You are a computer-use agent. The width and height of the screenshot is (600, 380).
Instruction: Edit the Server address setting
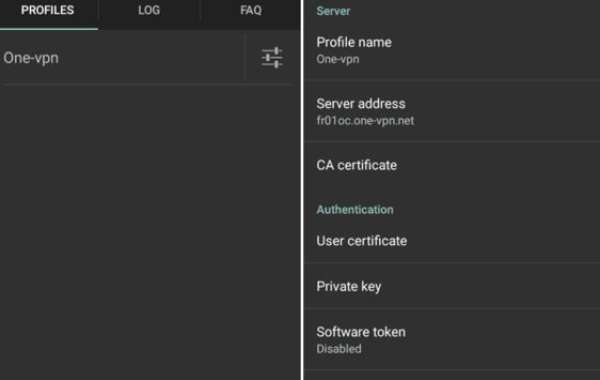(x=452, y=111)
